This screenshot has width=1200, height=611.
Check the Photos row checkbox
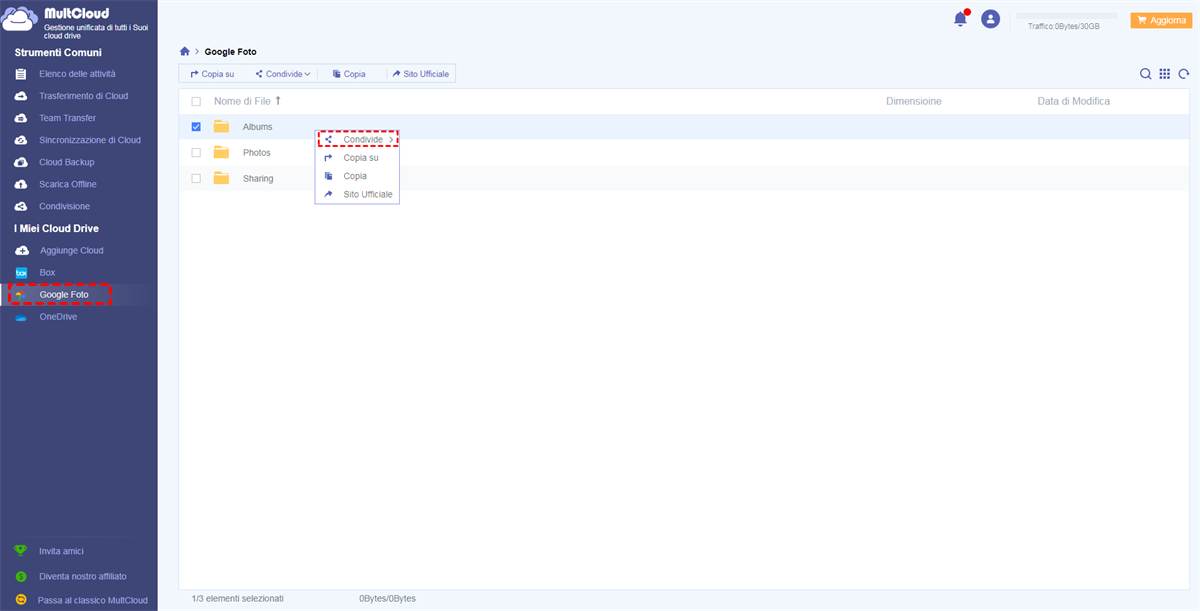pos(196,153)
